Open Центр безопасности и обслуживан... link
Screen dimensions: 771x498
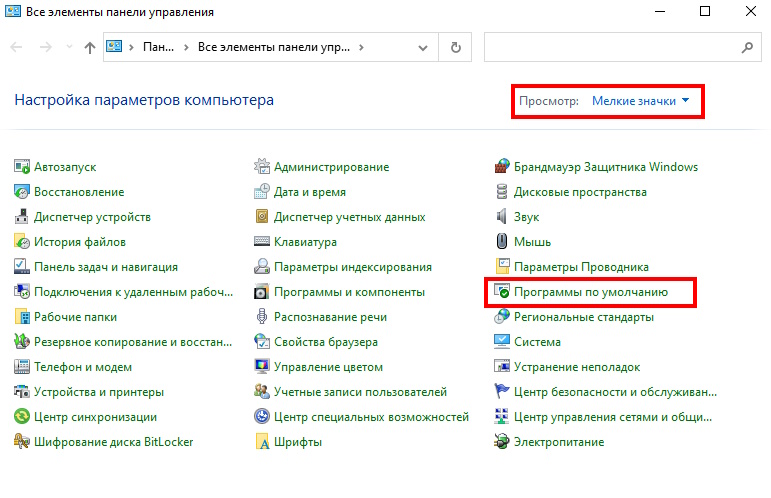[x=615, y=392]
